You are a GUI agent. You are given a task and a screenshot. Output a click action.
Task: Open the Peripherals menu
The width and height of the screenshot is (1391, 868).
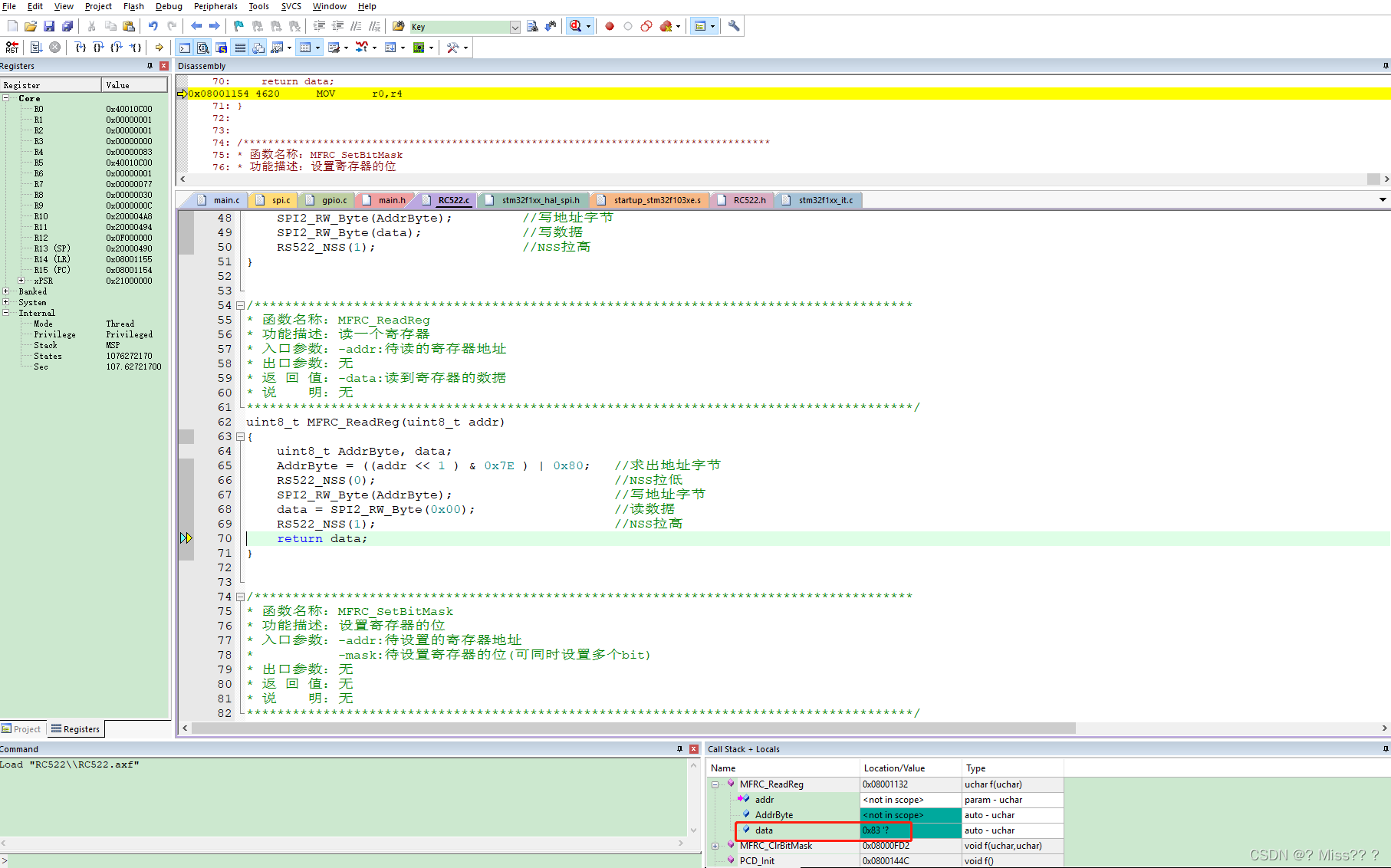tap(215, 6)
